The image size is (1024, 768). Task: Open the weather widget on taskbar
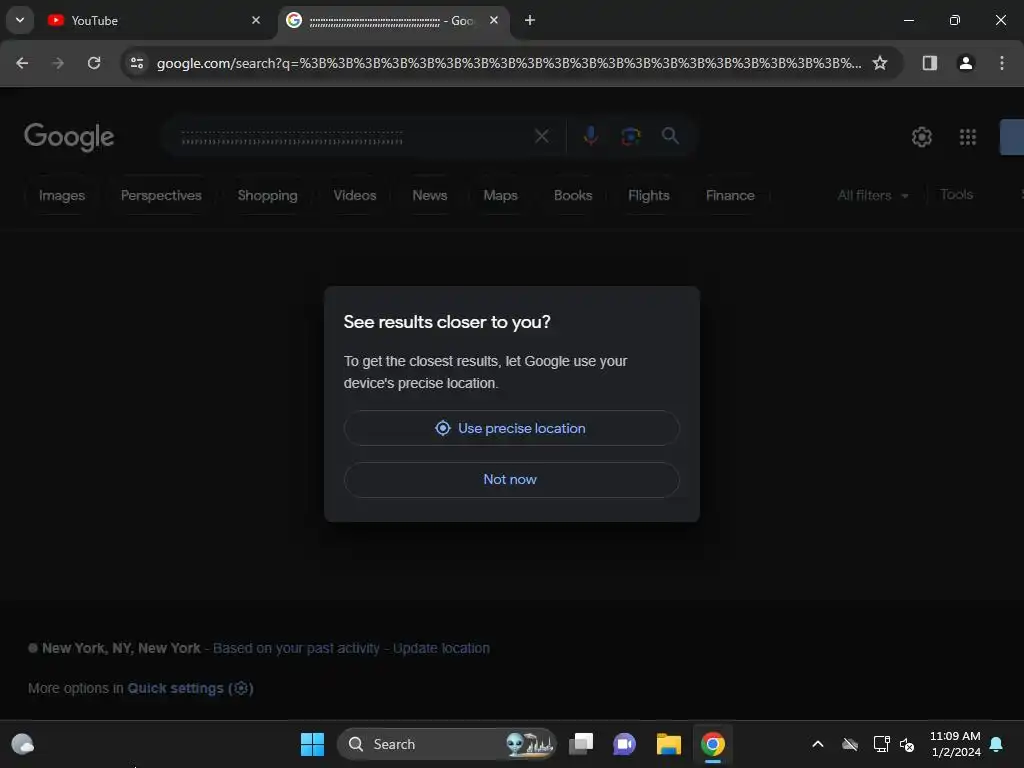pos(23,744)
